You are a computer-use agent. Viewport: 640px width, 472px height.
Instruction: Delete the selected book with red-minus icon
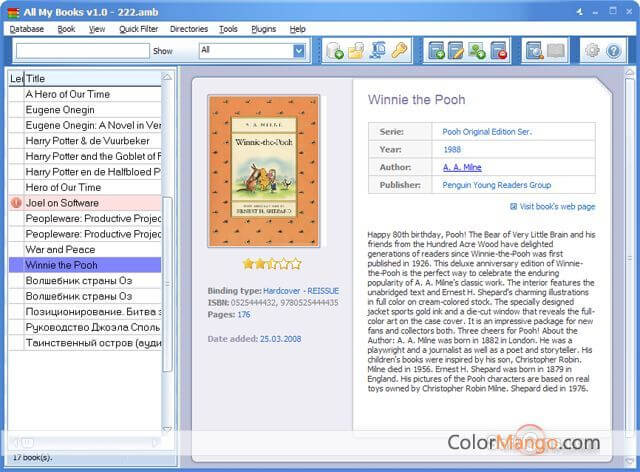[x=499, y=51]
